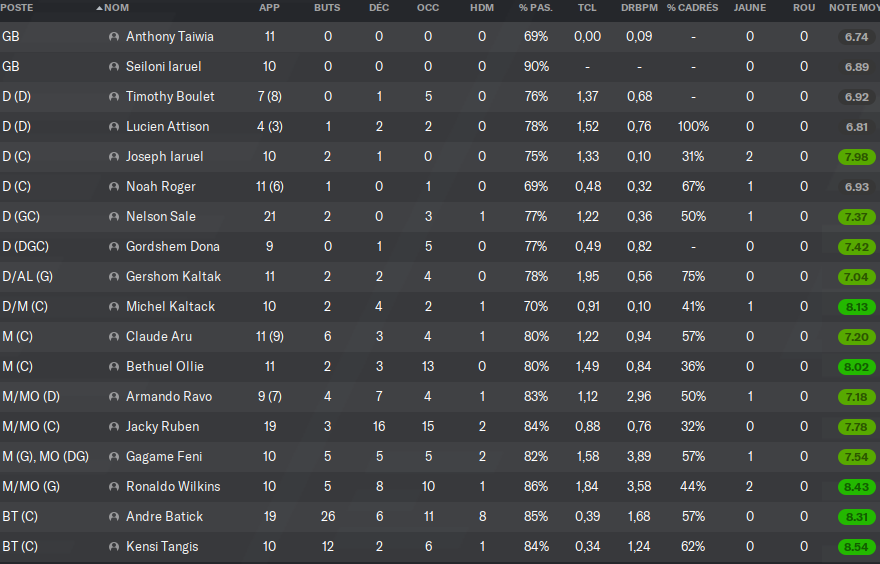Click on Bethuel Ollie's name

(163, 367)
